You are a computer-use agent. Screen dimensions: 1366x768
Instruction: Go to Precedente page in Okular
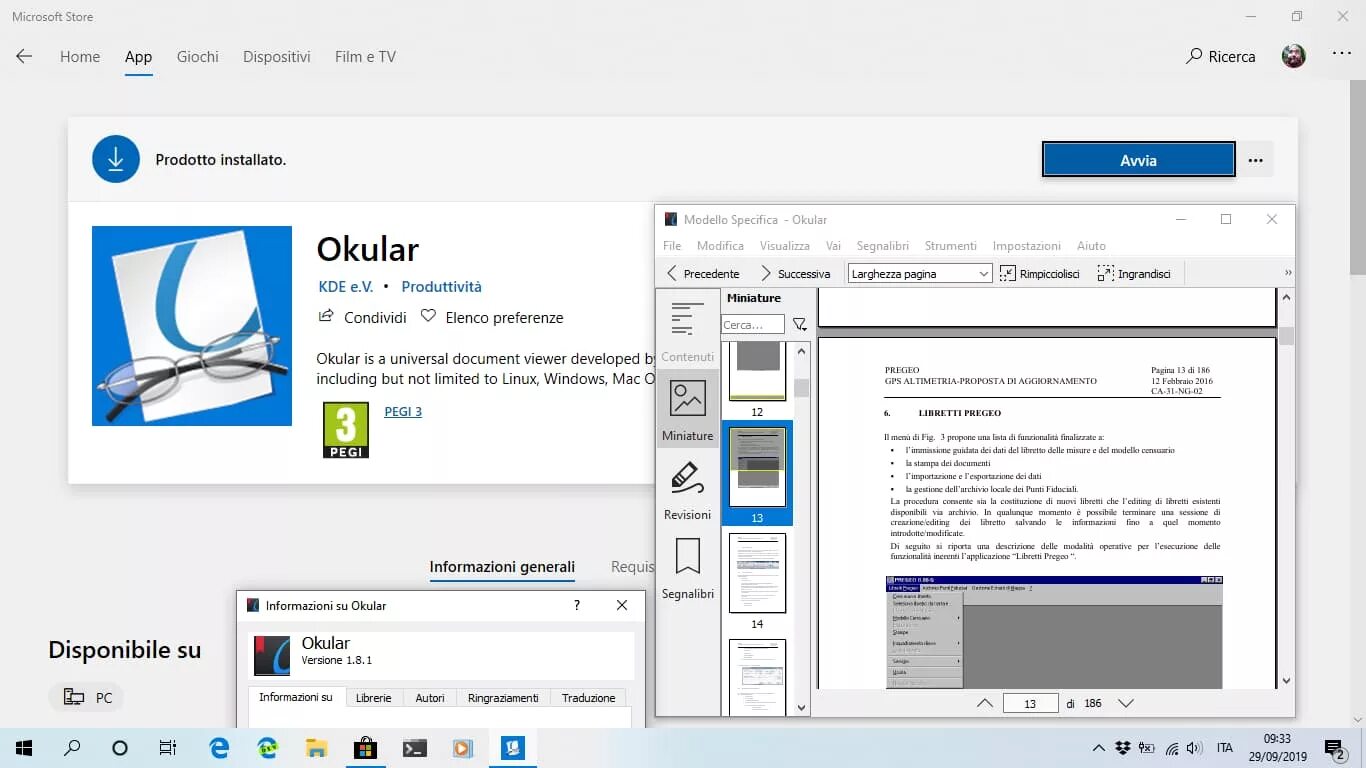pos(703,273)
